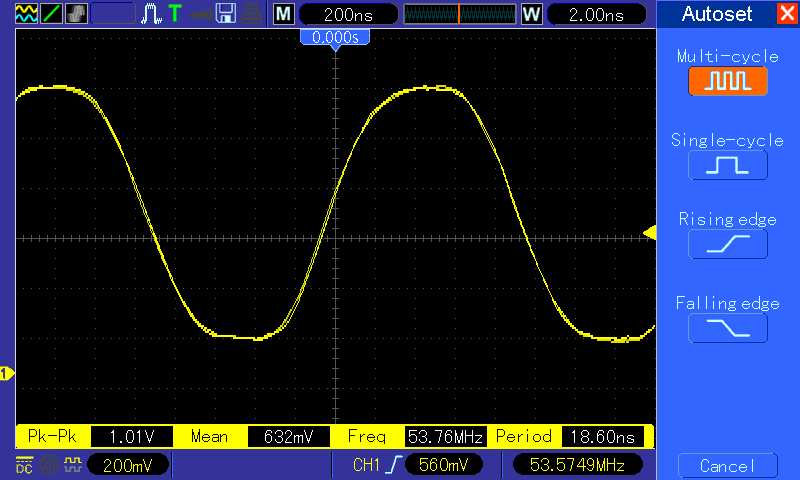Click the 53.76MHz frequency value
Viewport: 800px width, 480px height.
[445, 437]
